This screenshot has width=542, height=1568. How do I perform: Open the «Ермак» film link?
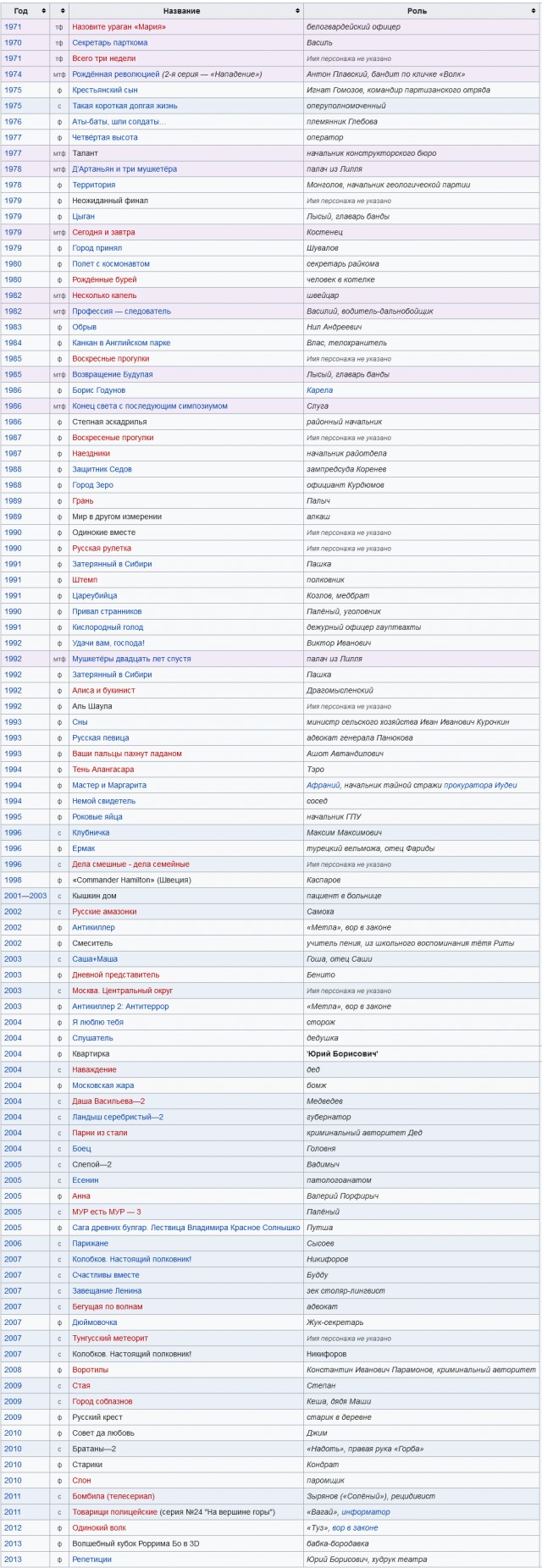point(84,848)
